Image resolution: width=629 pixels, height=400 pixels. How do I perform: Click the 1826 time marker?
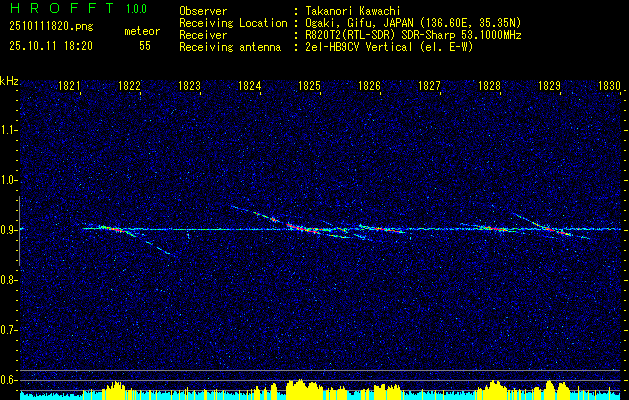tap(369, 85)
